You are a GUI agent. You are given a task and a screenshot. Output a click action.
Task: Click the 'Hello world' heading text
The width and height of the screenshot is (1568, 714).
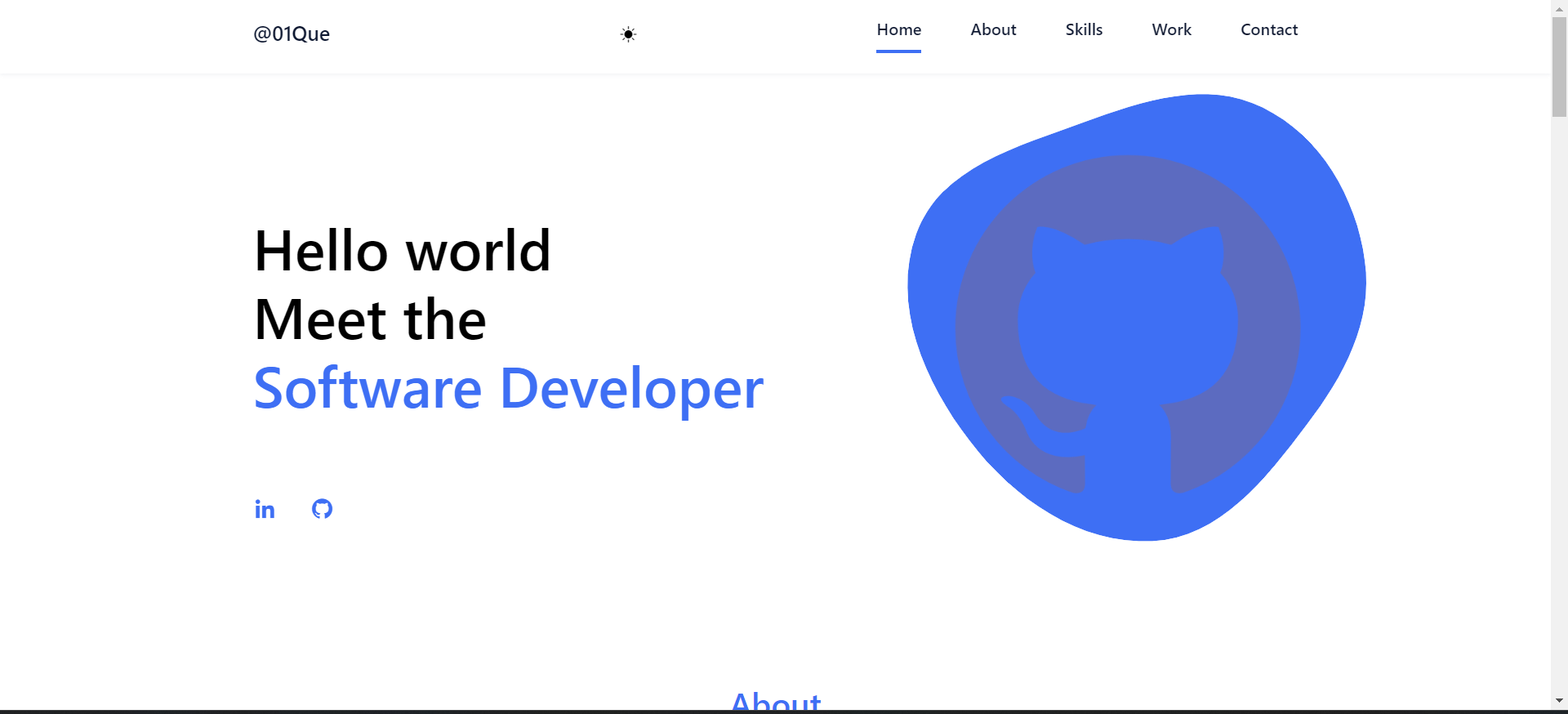coord(403,251)
